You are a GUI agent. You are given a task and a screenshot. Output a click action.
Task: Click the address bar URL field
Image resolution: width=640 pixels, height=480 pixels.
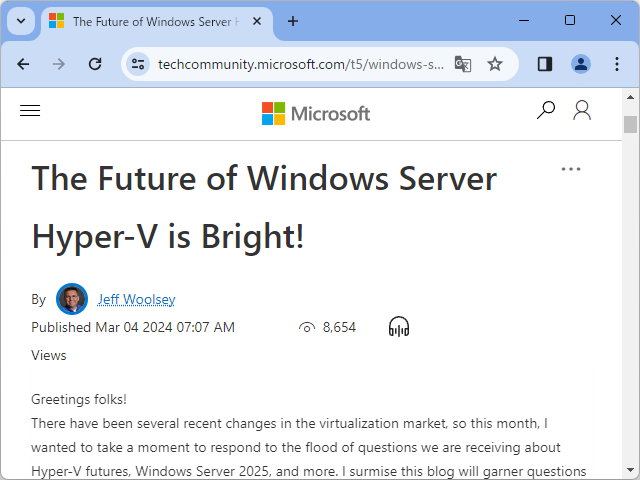pyautogui.click(x=300, y=64)
